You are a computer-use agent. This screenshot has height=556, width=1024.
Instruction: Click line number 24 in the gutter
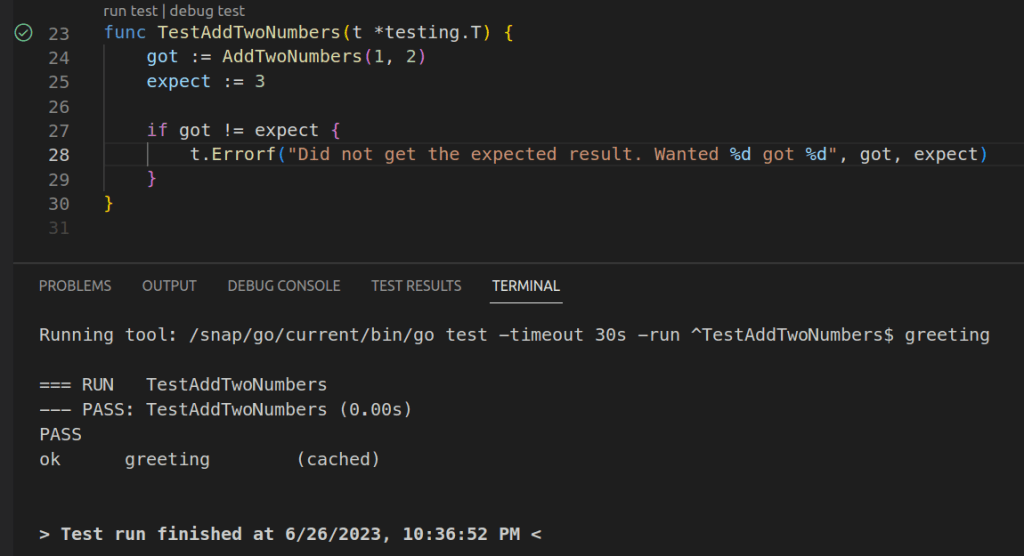(58, 57)
